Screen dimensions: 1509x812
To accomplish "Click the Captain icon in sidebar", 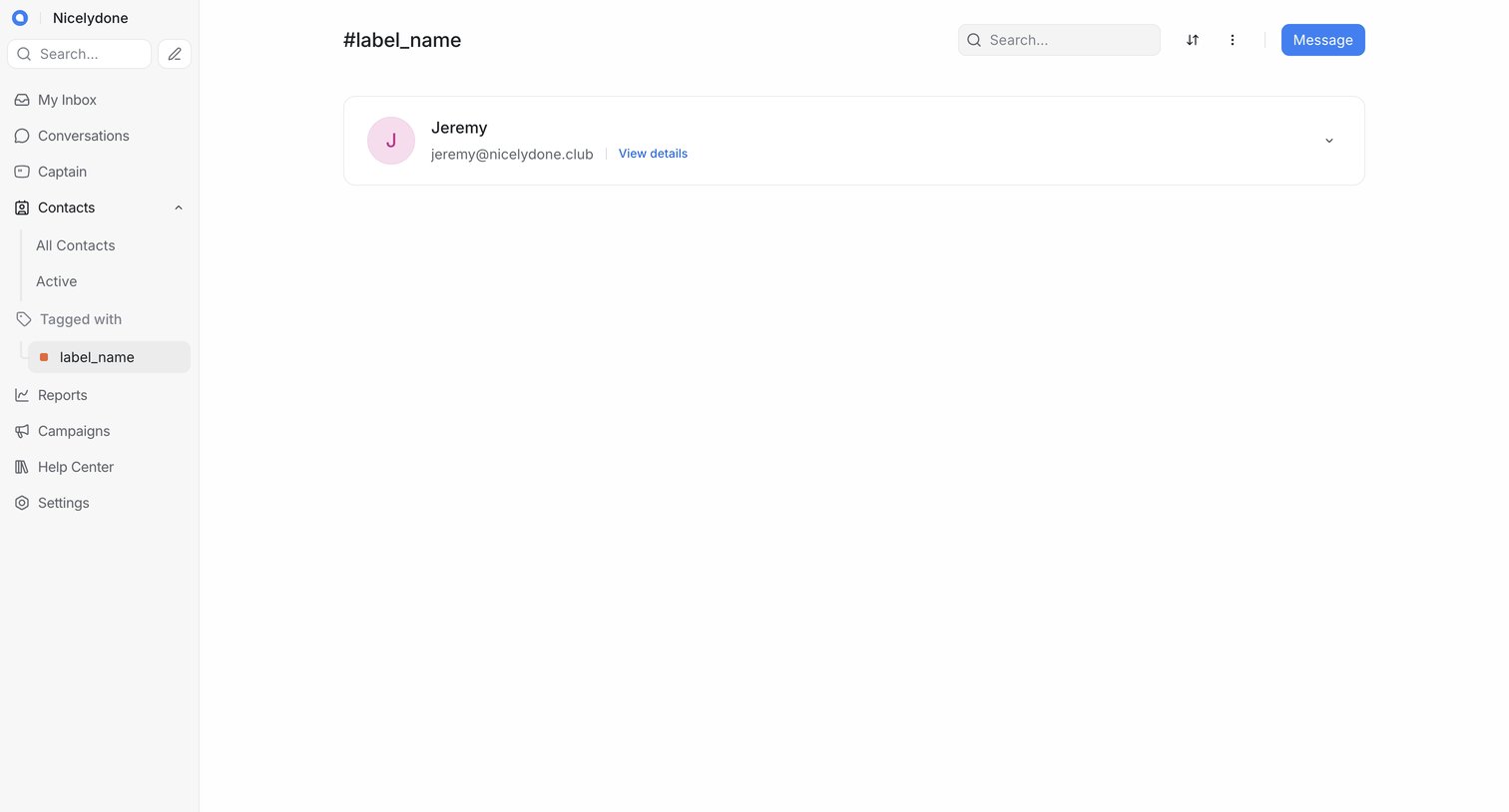I will 22,172.
